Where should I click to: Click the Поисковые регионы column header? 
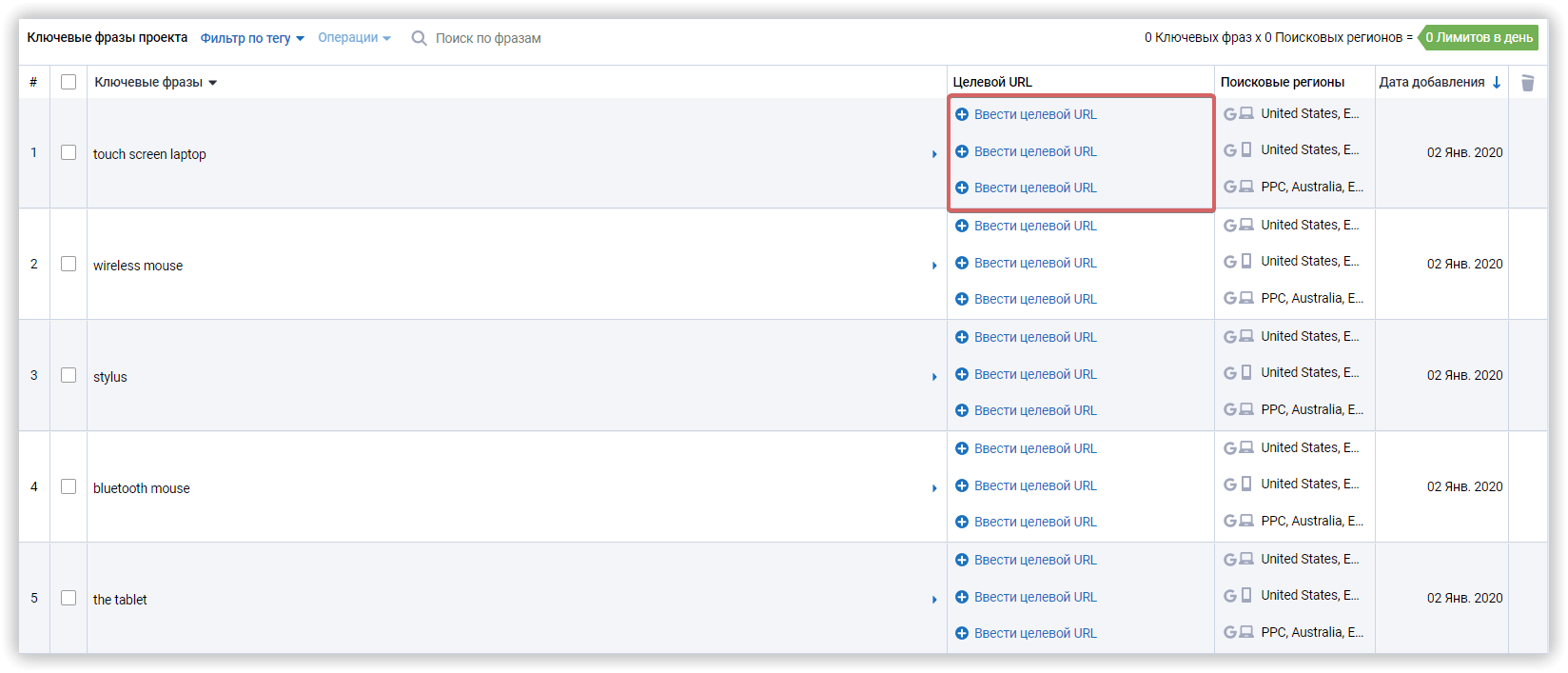pyautogui.click(x=1282, y=83)
